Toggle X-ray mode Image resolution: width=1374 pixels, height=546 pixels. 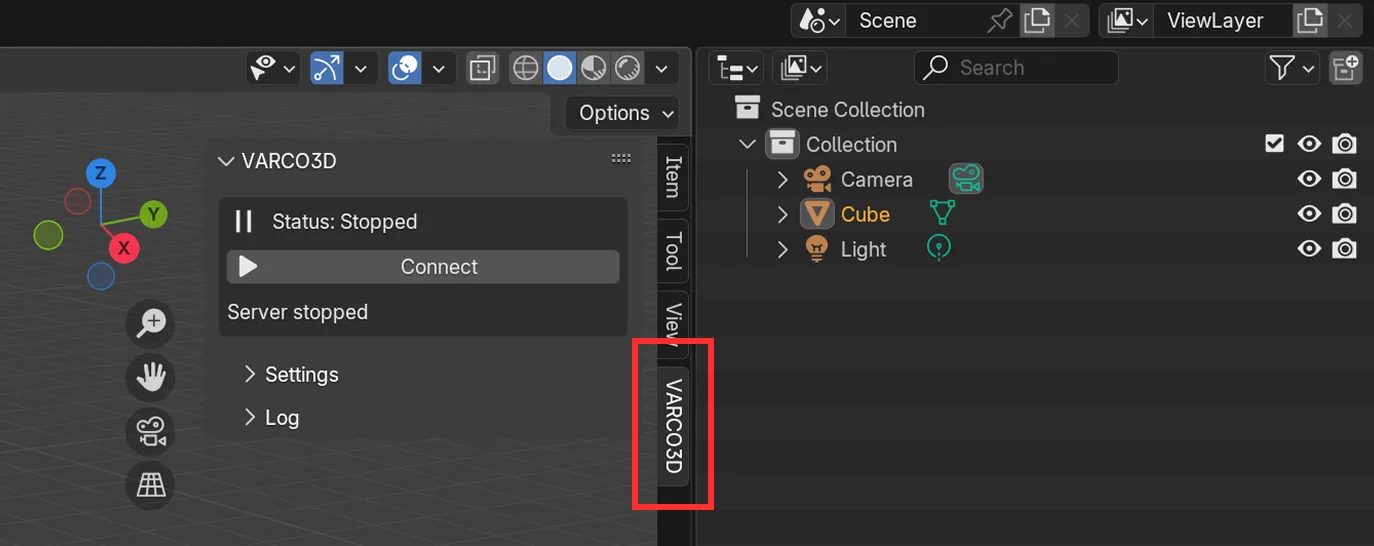click(483, 68)
